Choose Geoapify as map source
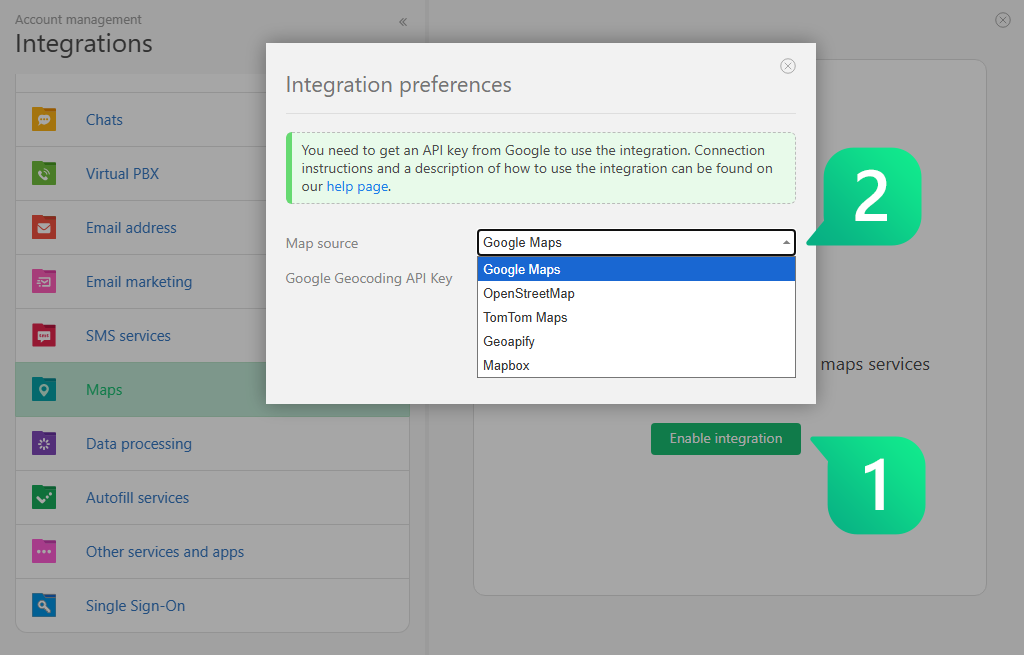The width and height of the screenshot is (1024, 655). (636, 342)
